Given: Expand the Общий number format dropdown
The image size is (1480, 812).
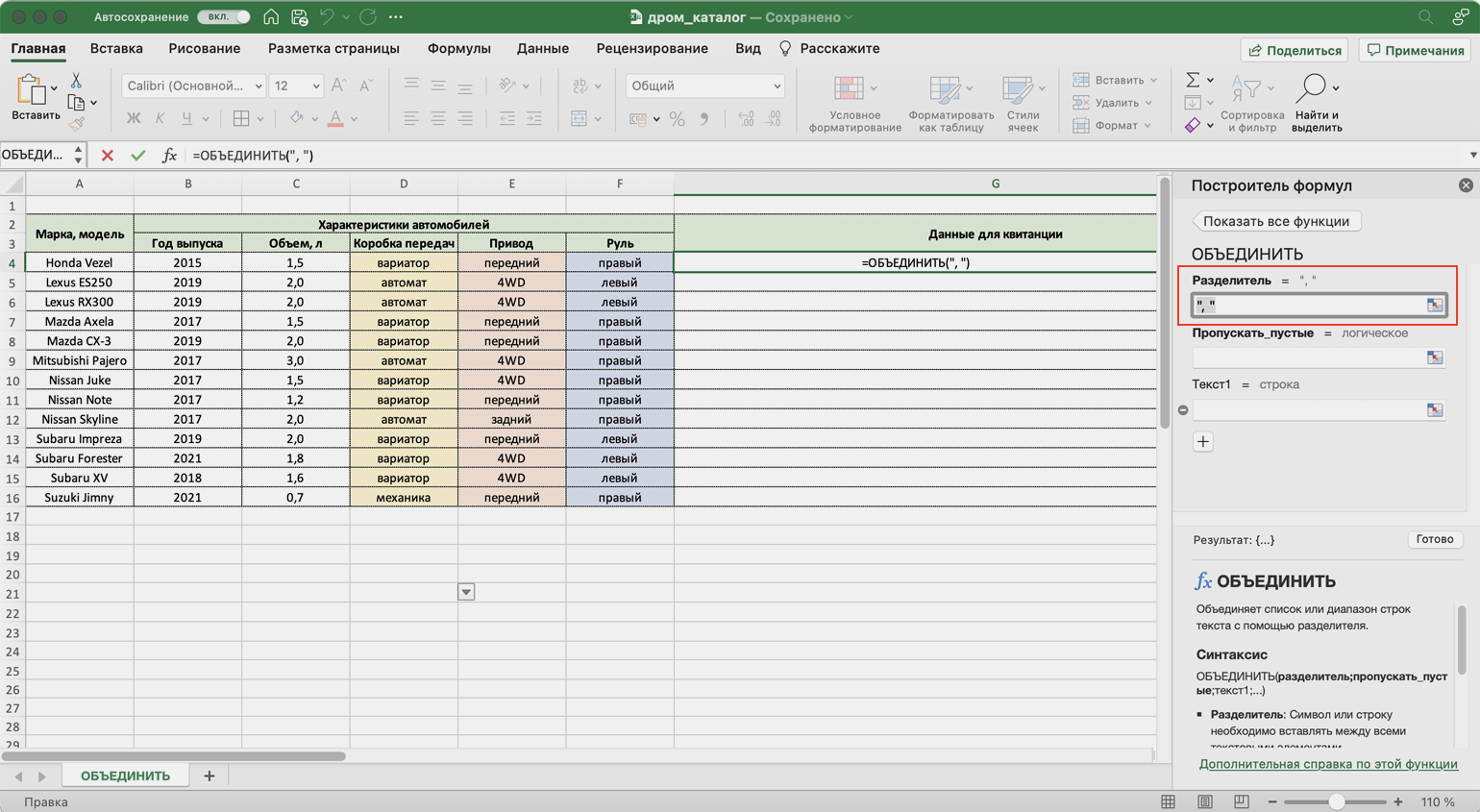Looking at the screenshot, I should click(776, 86).
